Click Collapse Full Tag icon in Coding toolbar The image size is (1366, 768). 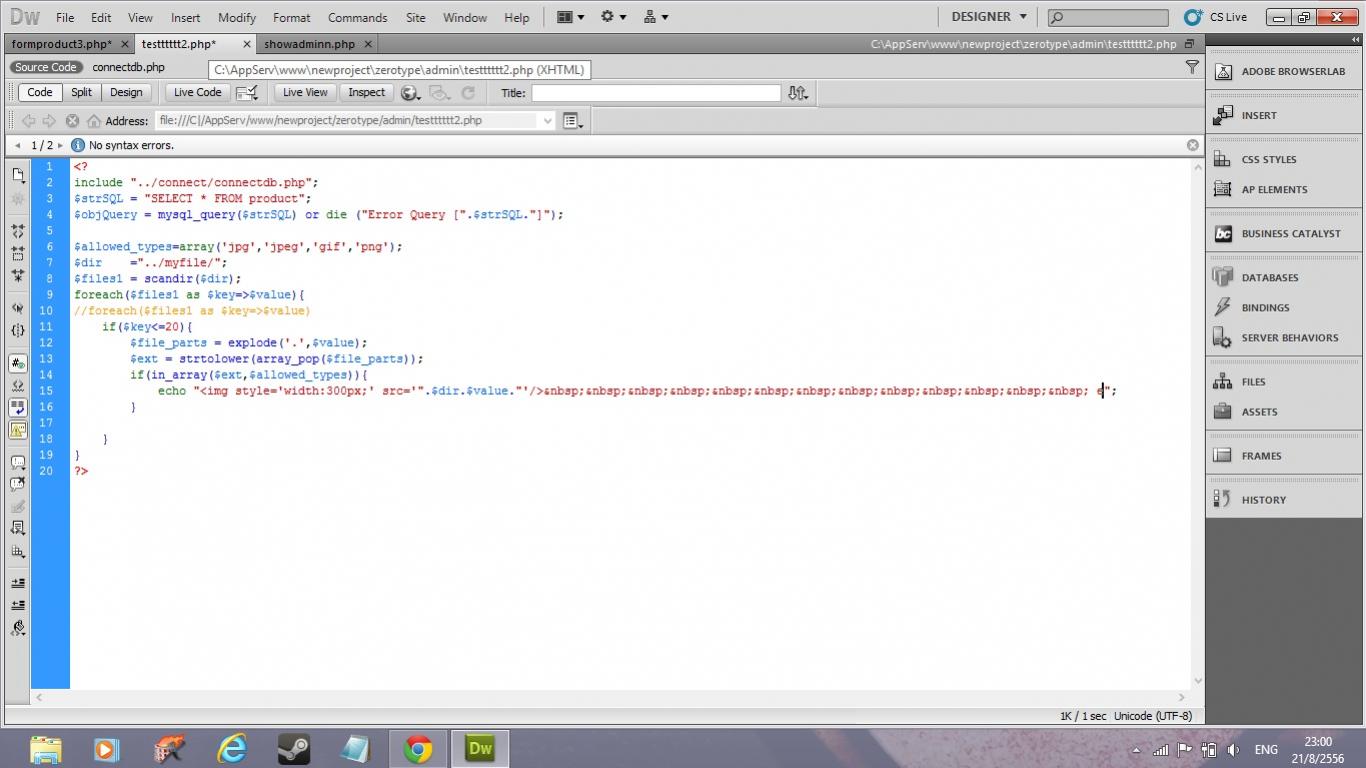click(18, 231)
